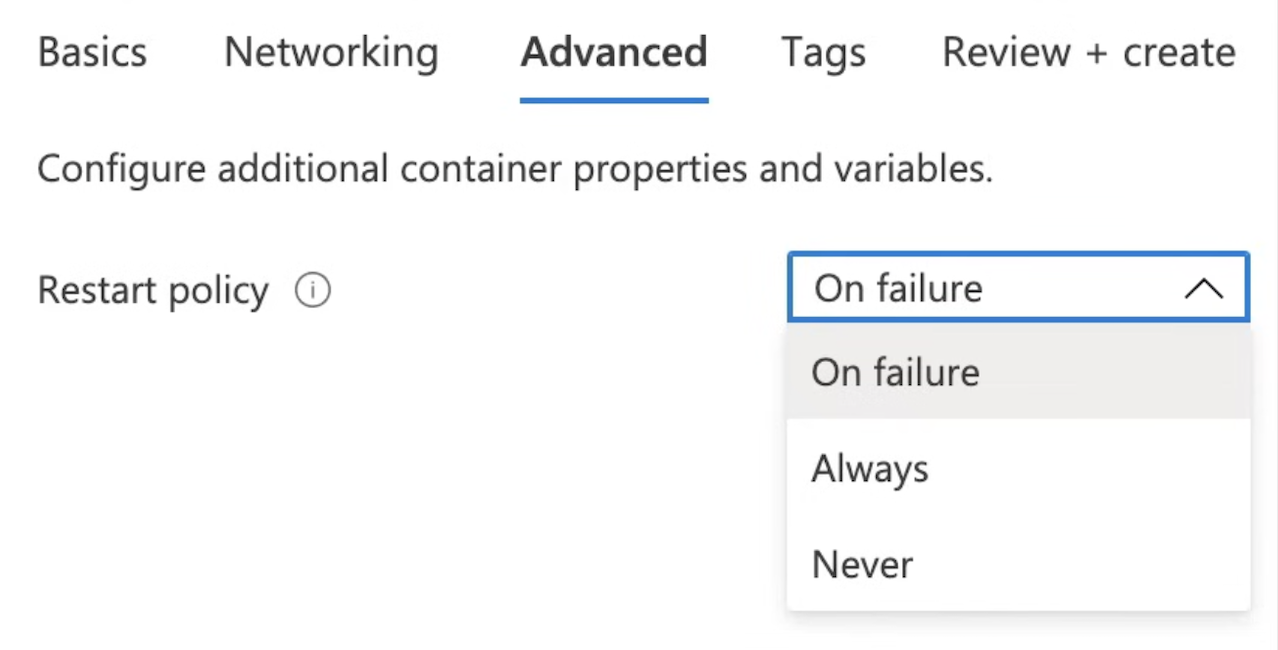Click blank space left of the Always option
The height and width of the screenshot is (650, 1278).
click(x=500, y=469)
